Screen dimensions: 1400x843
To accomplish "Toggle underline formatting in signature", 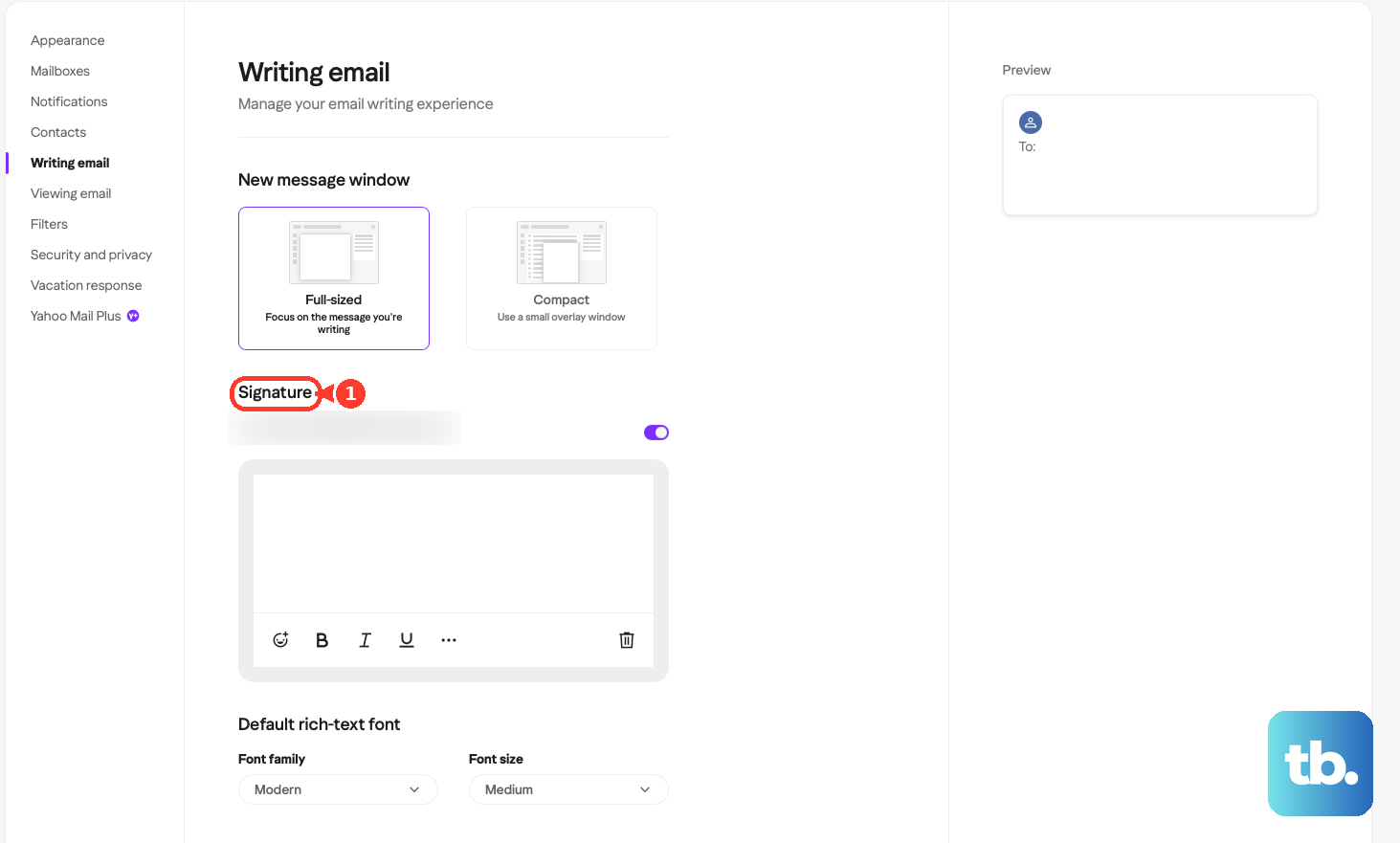I will (407, 640).
